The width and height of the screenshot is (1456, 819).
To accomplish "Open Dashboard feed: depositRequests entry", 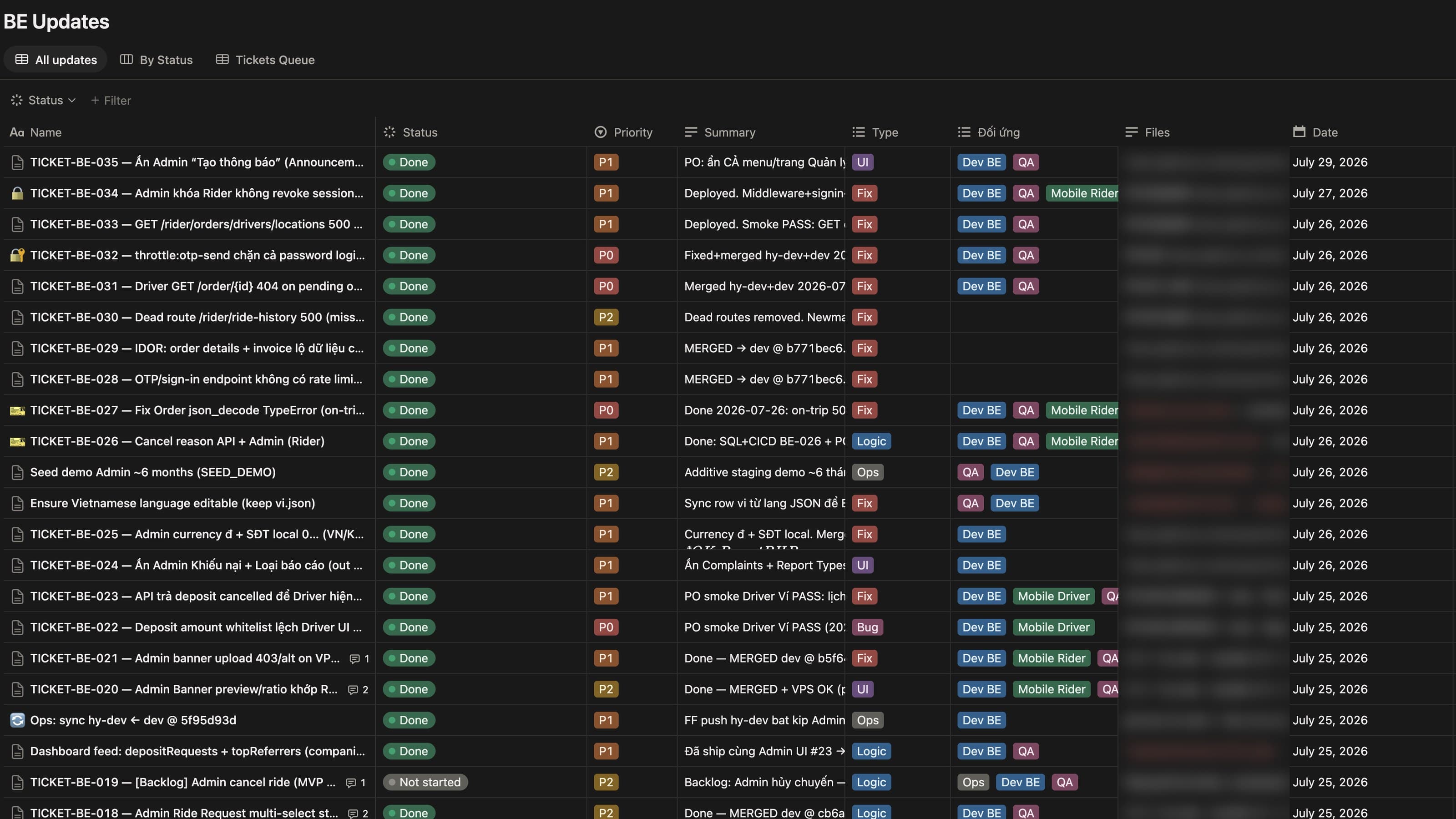I will (x=197, y=751).
